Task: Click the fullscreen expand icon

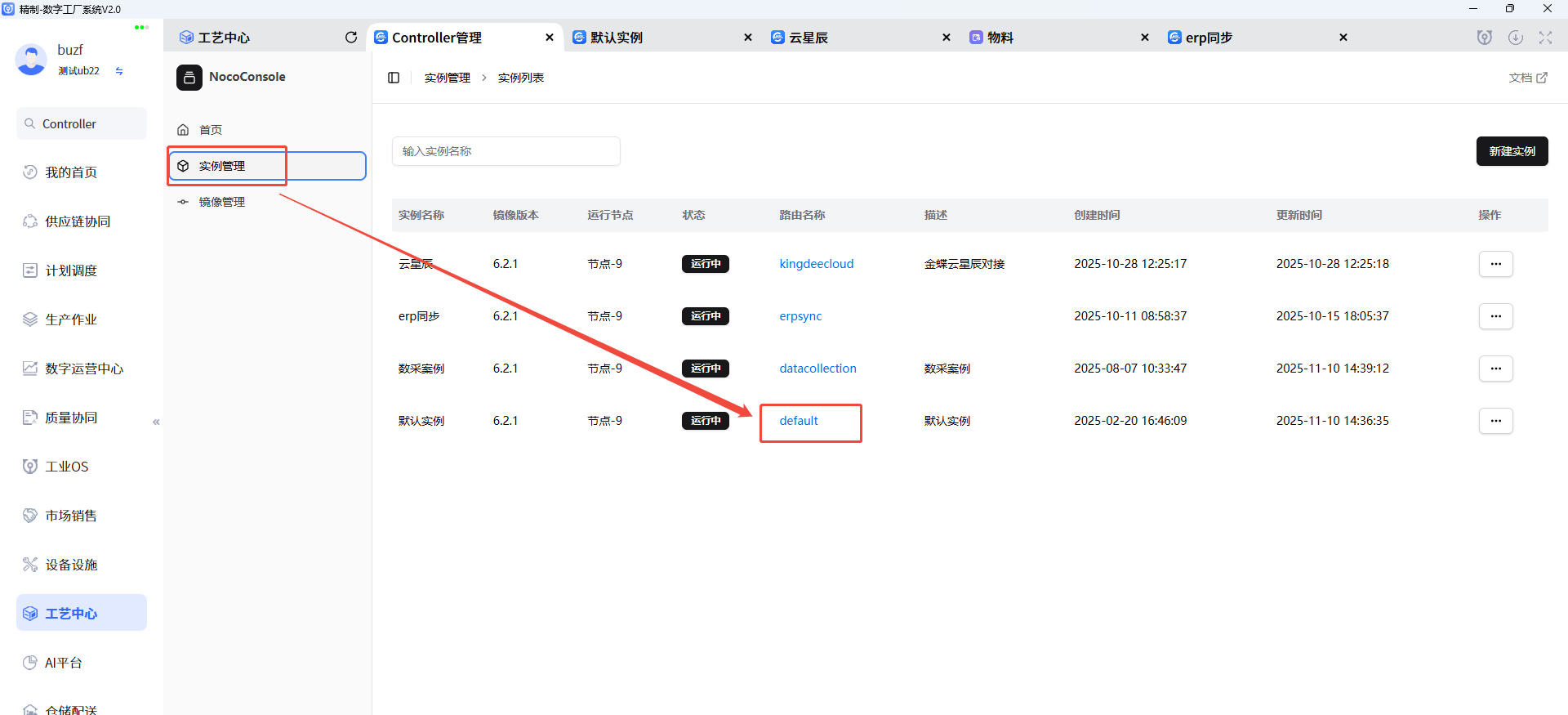Action: (x=1546, y=38)
